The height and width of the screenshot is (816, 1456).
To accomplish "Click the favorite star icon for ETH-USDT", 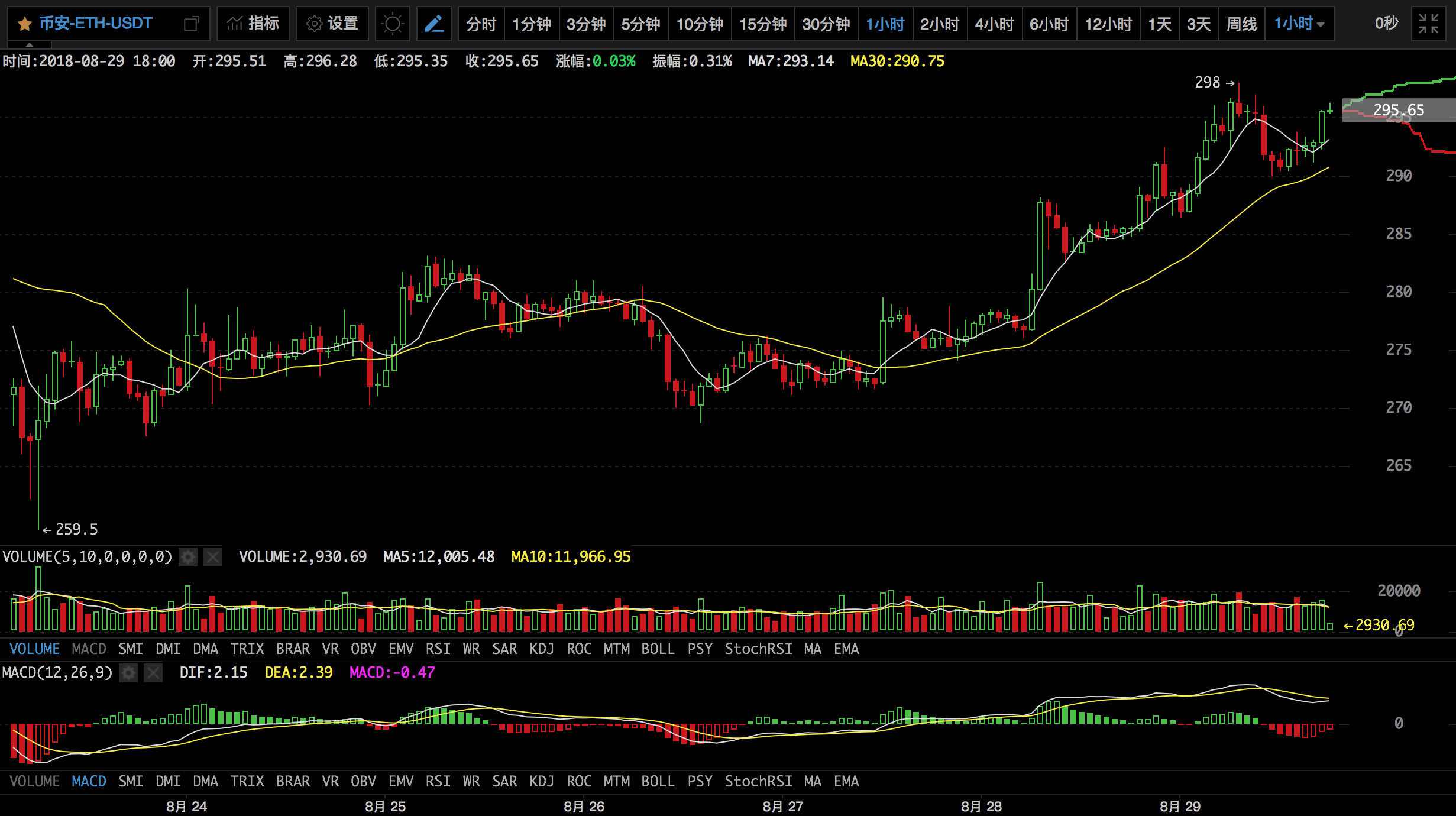I will 24,24.
